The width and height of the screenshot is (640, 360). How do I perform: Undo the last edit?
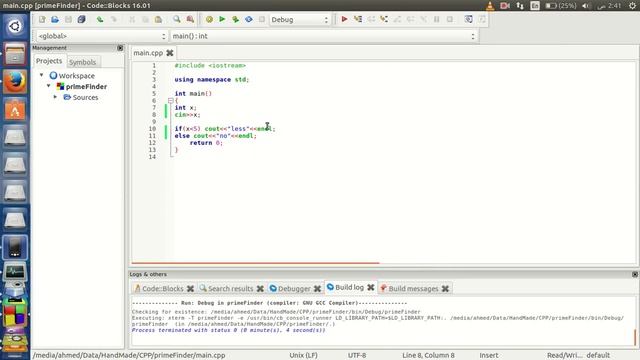100,19
